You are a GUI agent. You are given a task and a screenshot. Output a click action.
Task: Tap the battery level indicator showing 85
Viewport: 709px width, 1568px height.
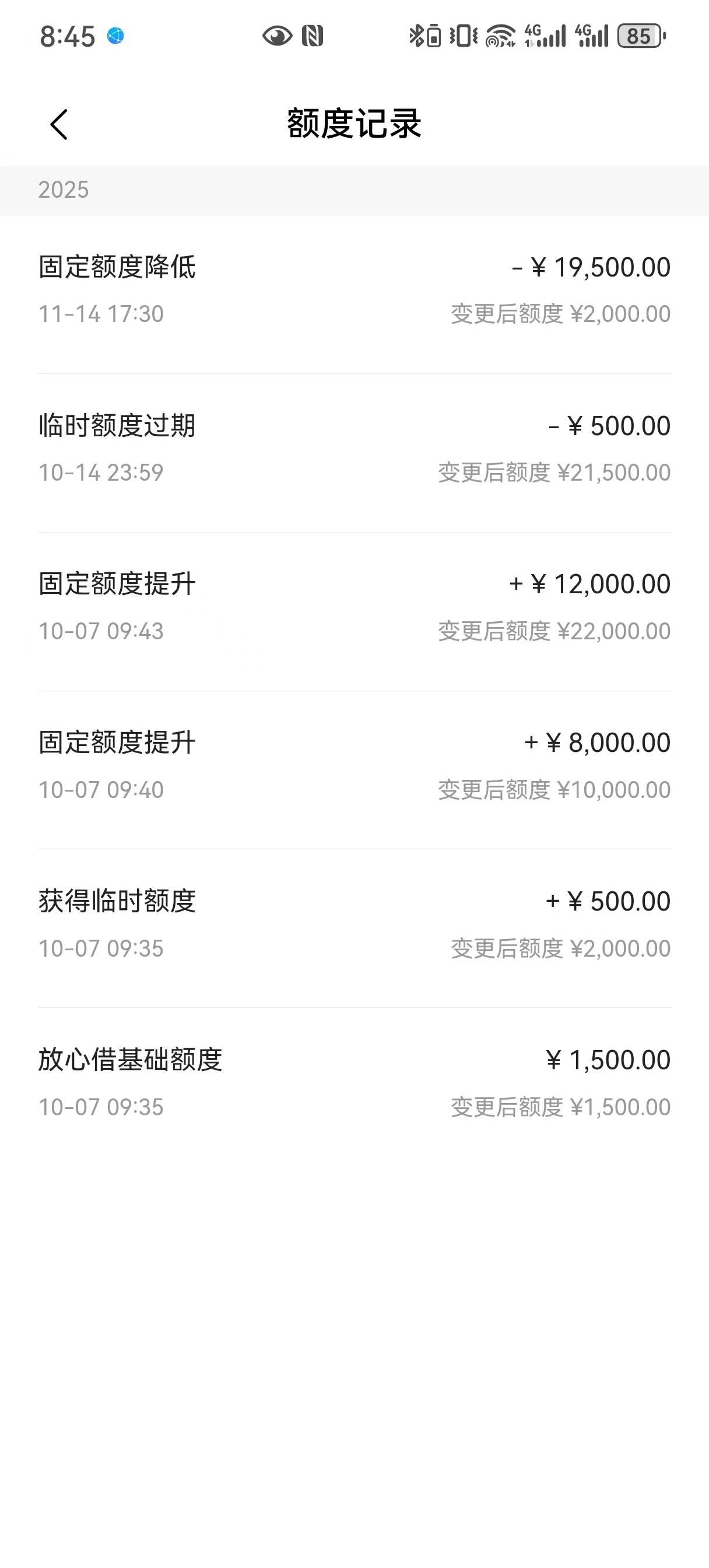click(641, 37)
